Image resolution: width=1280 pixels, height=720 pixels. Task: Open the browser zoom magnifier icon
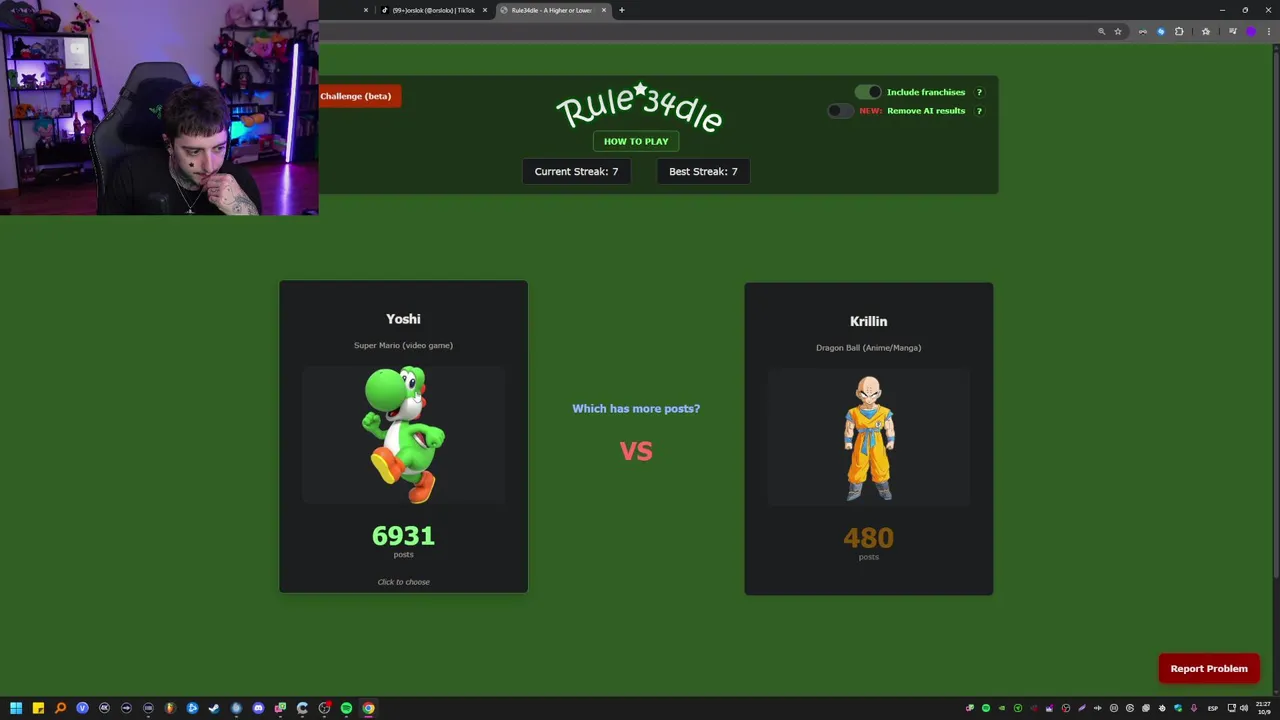click(1102, 32)
